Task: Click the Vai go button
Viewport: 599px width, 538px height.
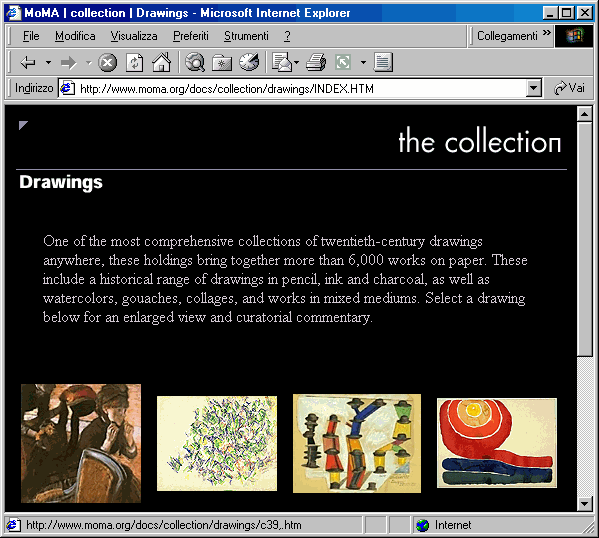Action: 570,88
